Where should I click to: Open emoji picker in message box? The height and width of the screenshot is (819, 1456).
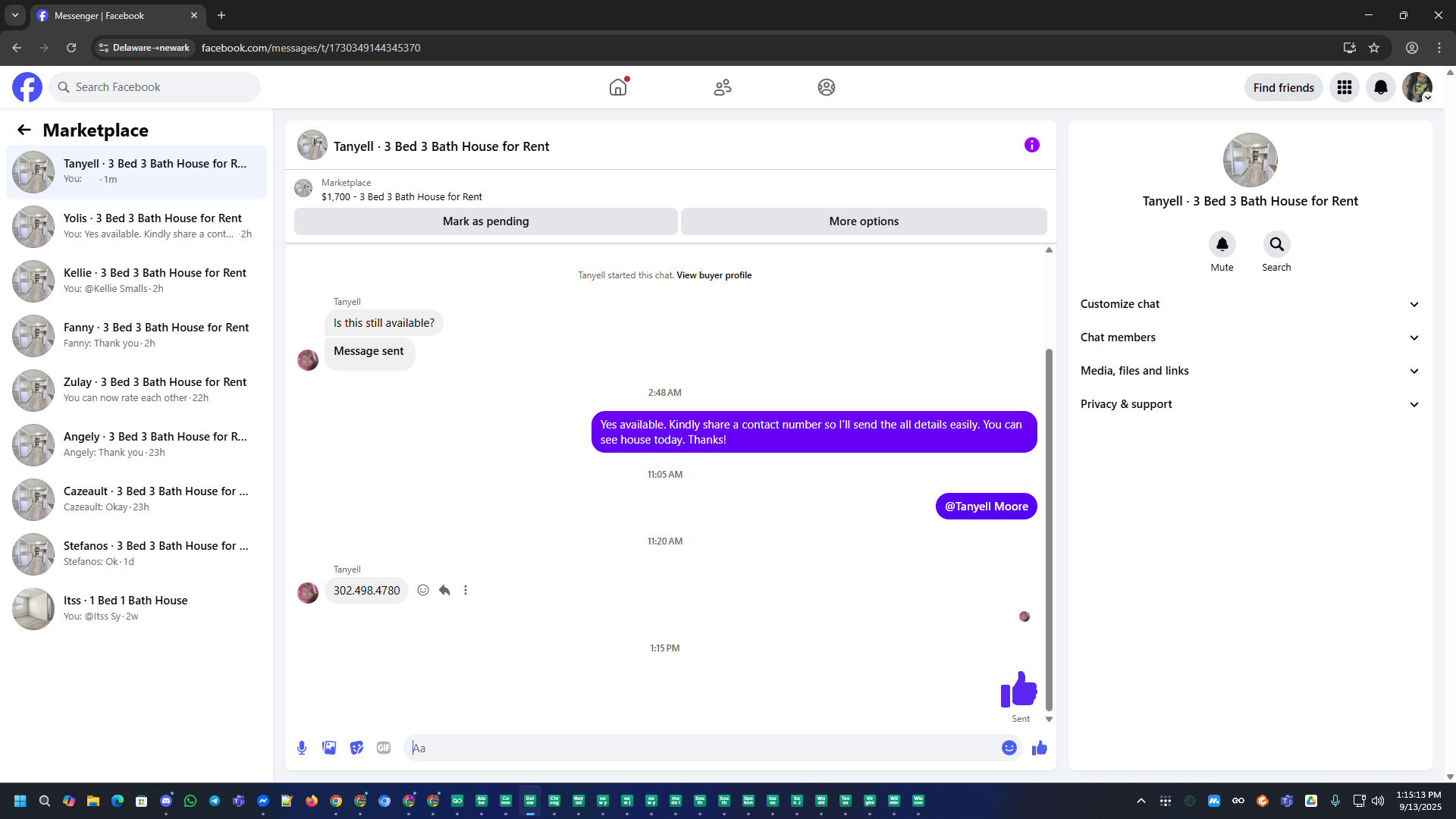tap(1009, 748)
